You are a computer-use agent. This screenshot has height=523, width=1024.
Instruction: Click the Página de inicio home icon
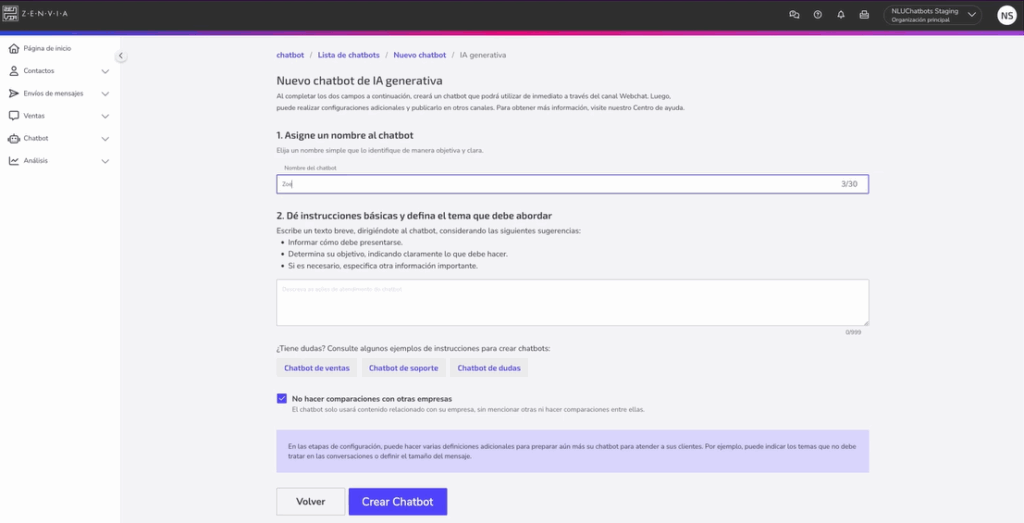click(x=13, y=49)
